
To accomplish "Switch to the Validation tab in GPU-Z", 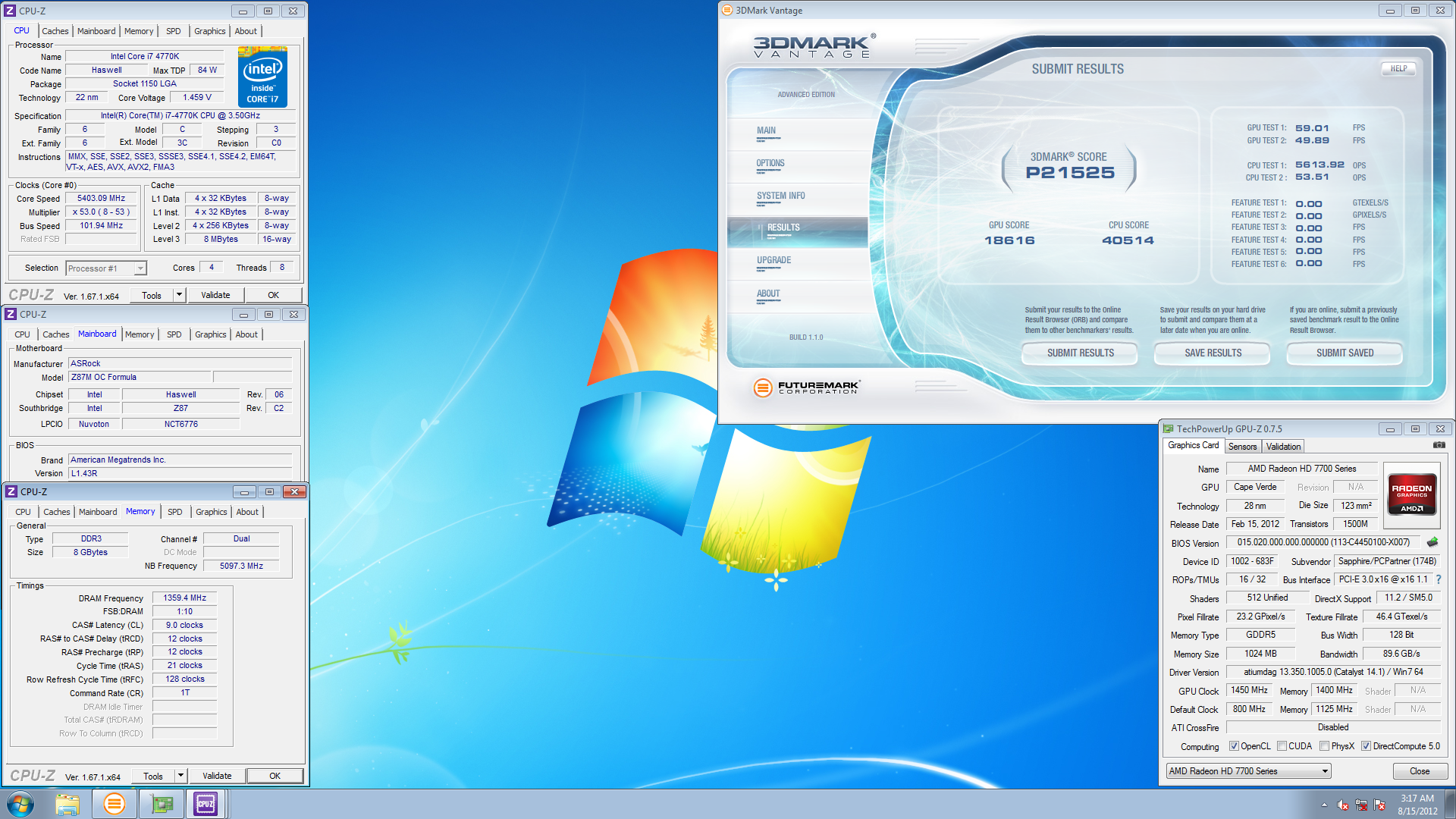I will pyautogui.click(x=1283, y=447).
